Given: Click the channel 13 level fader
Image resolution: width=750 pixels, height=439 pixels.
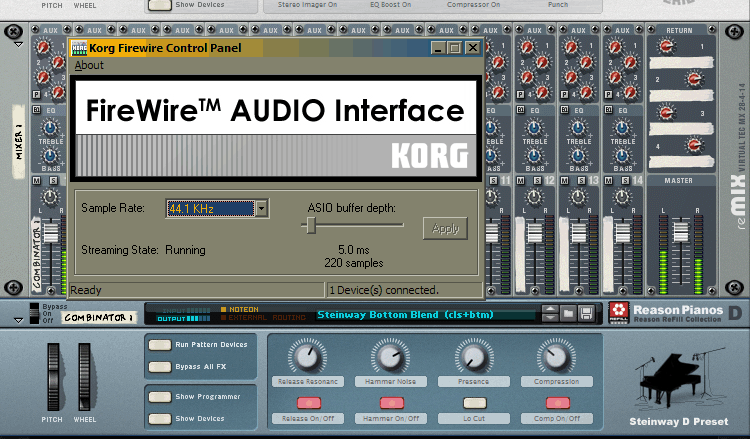Looking at the screenshot, I should click(579, 233).
